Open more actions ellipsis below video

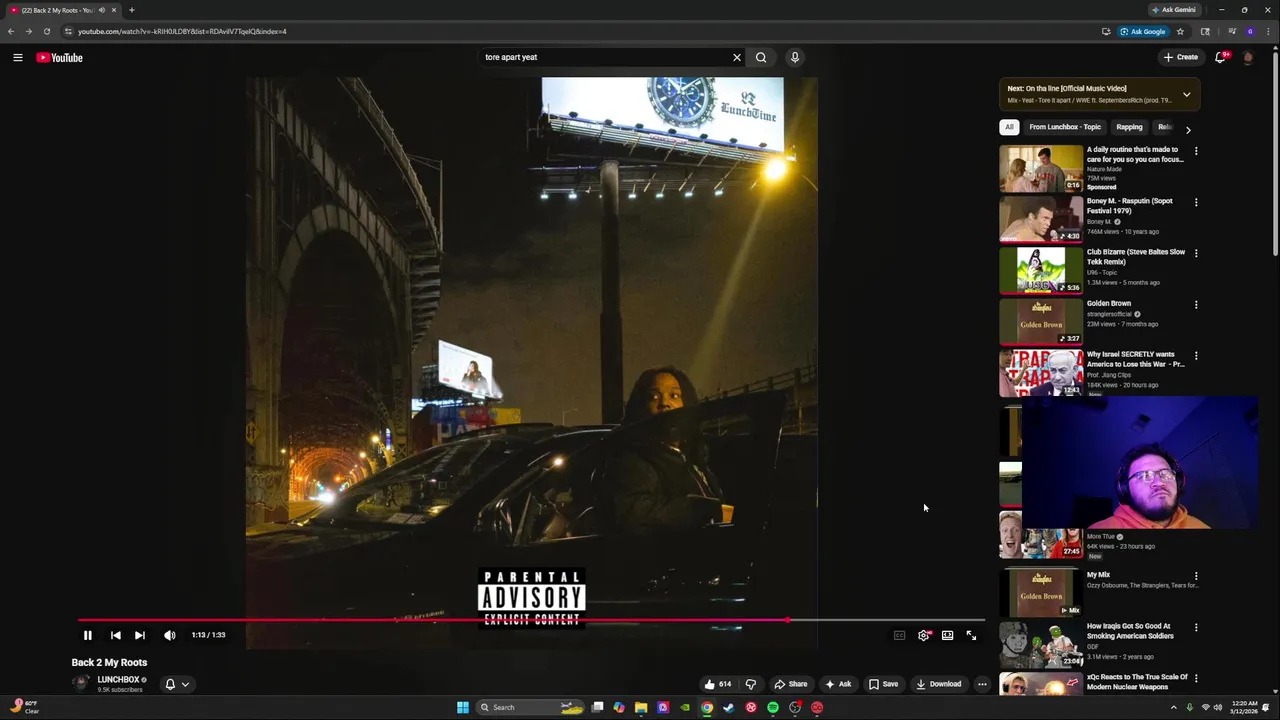tap(982, 684)
